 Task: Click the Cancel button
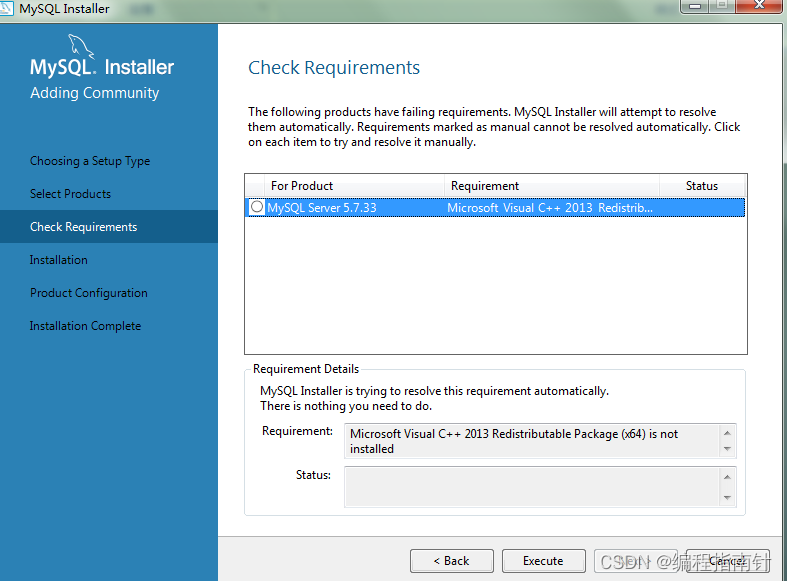pos(728,561)
